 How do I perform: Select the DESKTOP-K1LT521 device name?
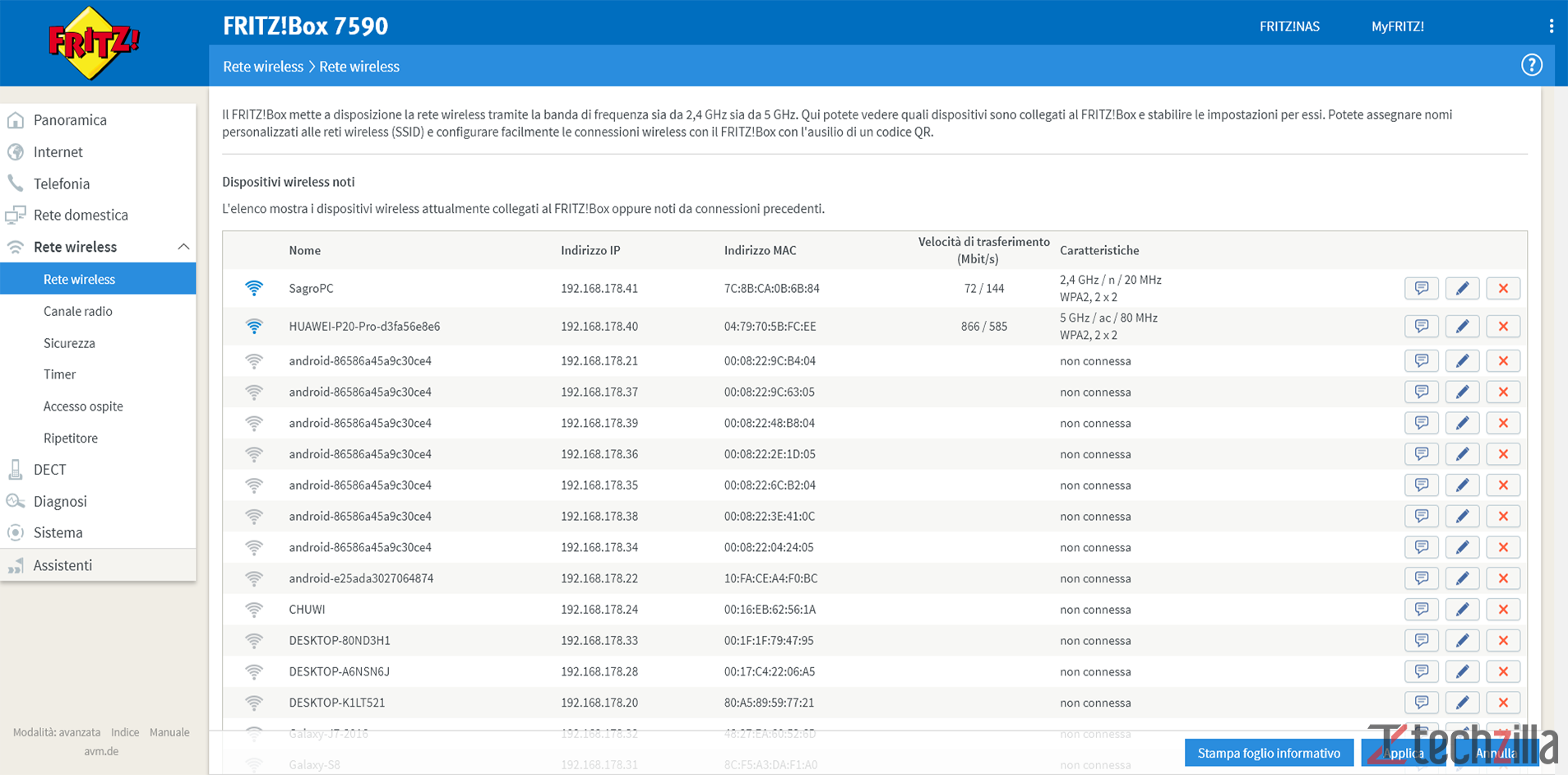pos(337,703)
